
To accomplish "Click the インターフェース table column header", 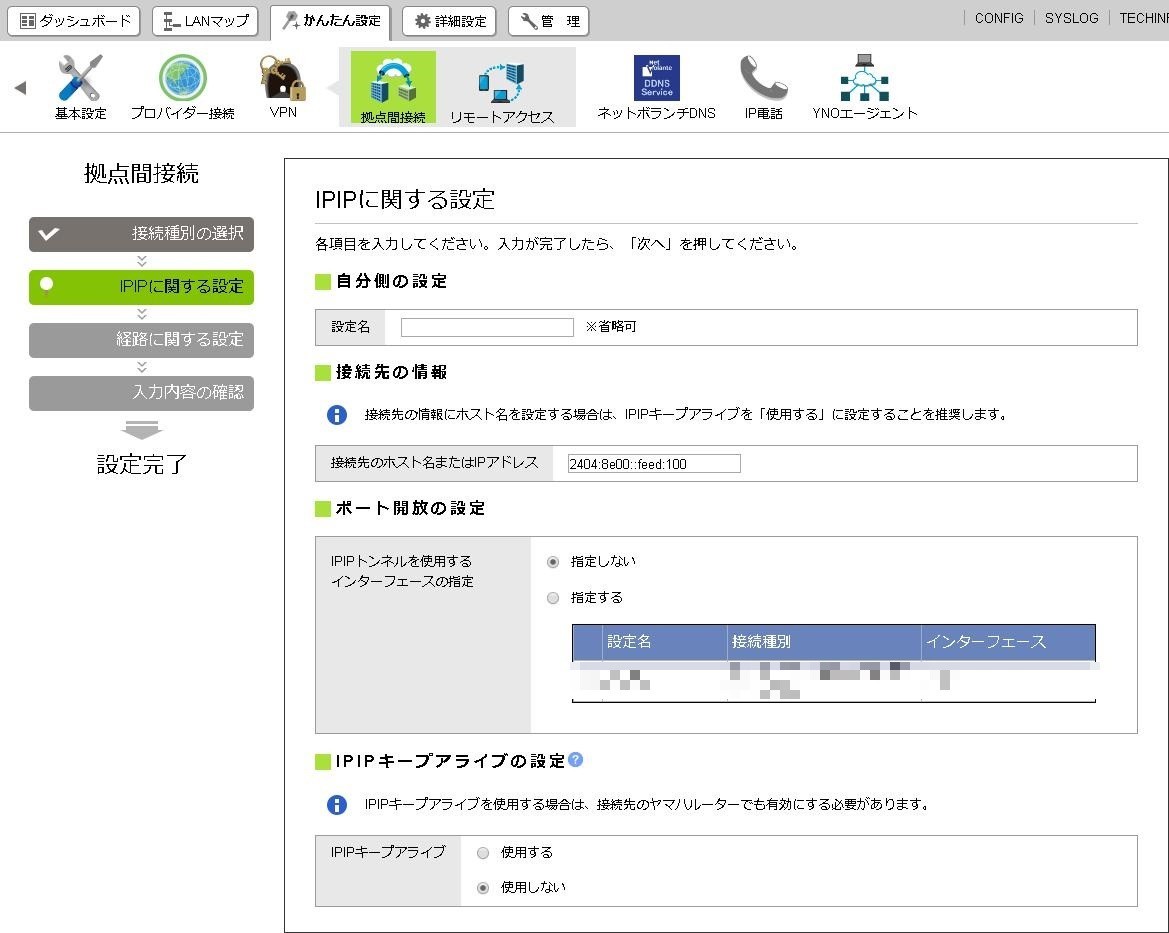I will (1008, 642).
